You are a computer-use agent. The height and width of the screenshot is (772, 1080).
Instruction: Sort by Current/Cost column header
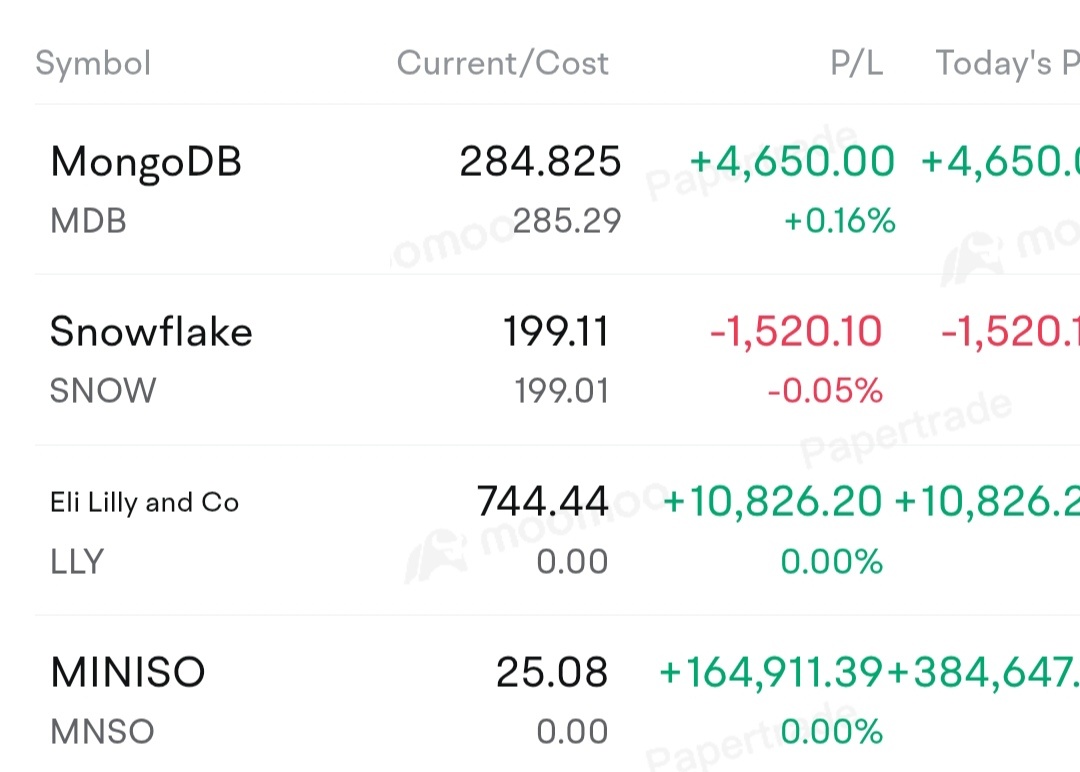502,63
